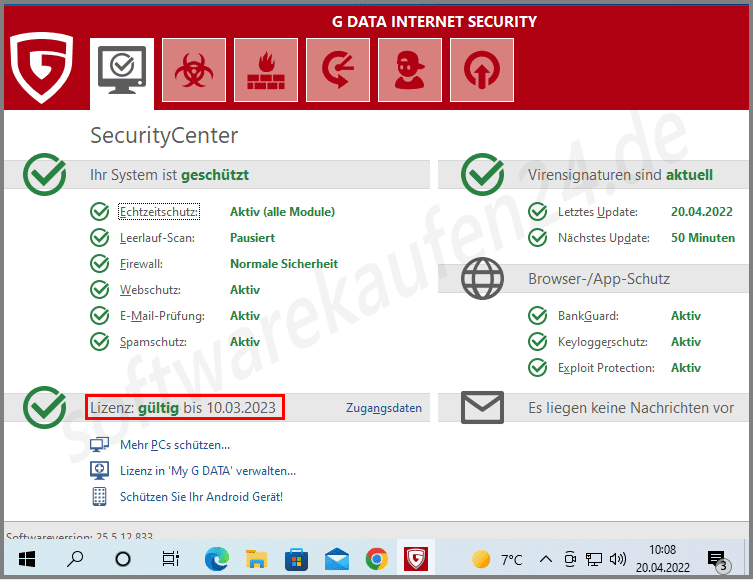Open the parental controls child icon tab
The image size is (753, 580).
tap(409, 70)
